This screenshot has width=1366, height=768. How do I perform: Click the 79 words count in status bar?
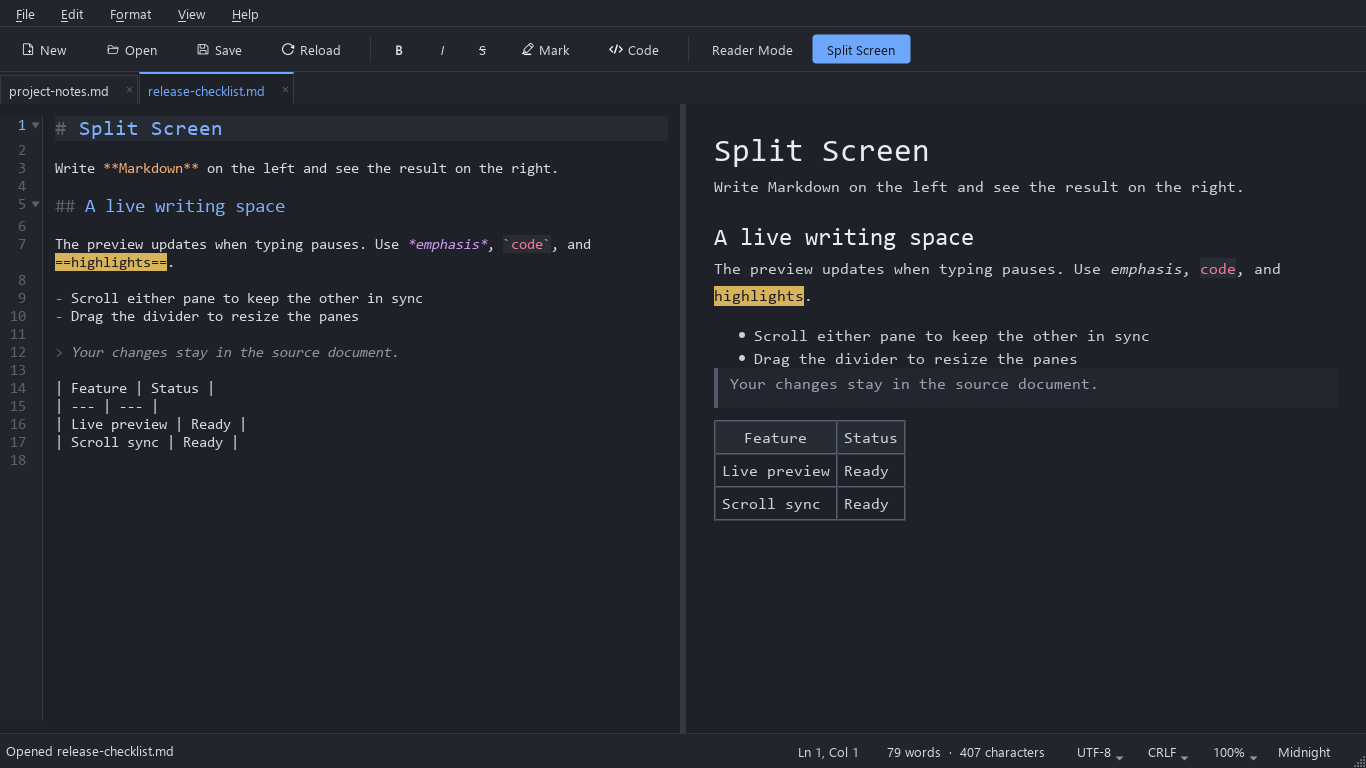(914, 752)
